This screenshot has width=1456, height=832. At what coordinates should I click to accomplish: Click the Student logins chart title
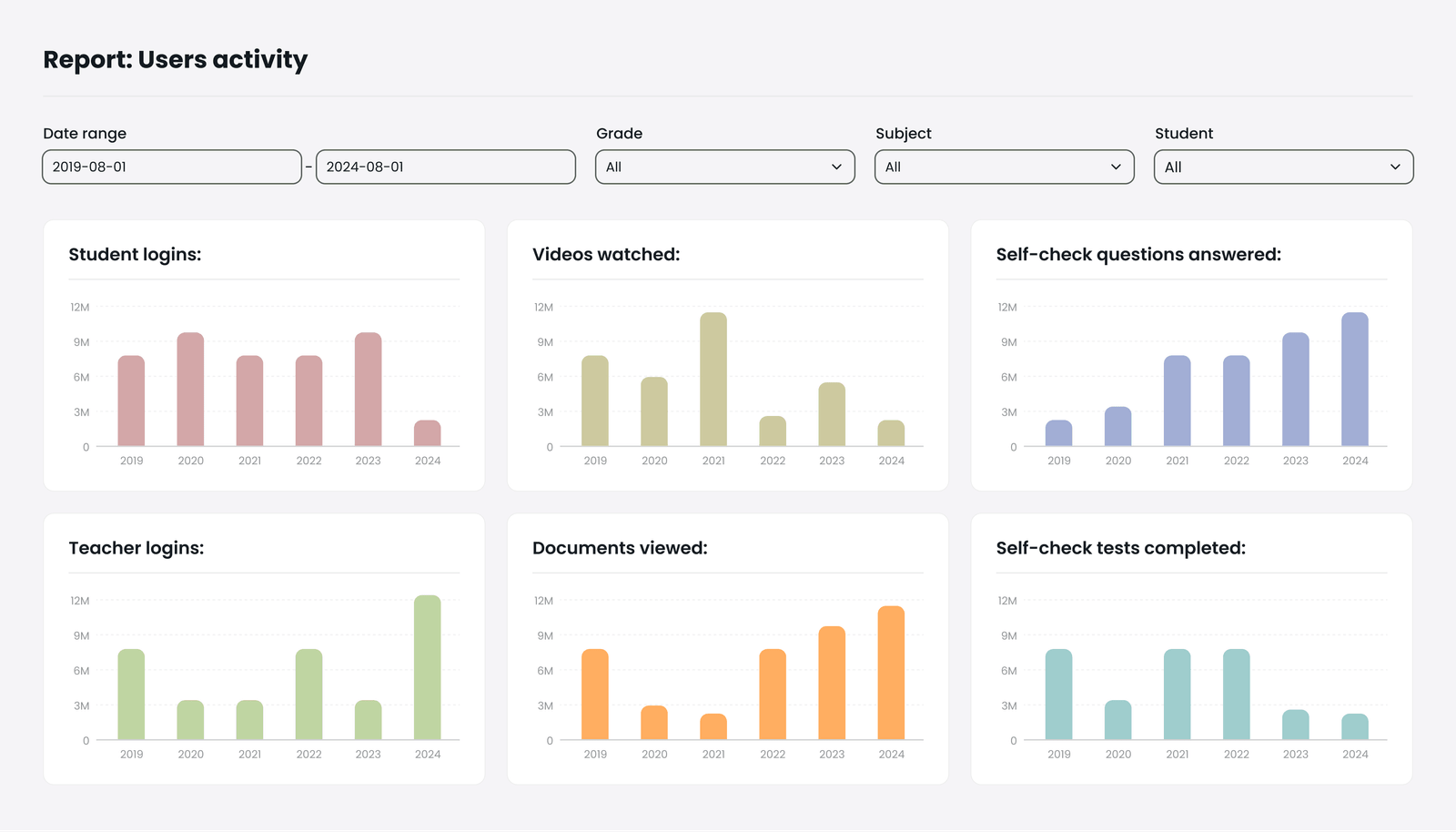(x=135, y=255)
